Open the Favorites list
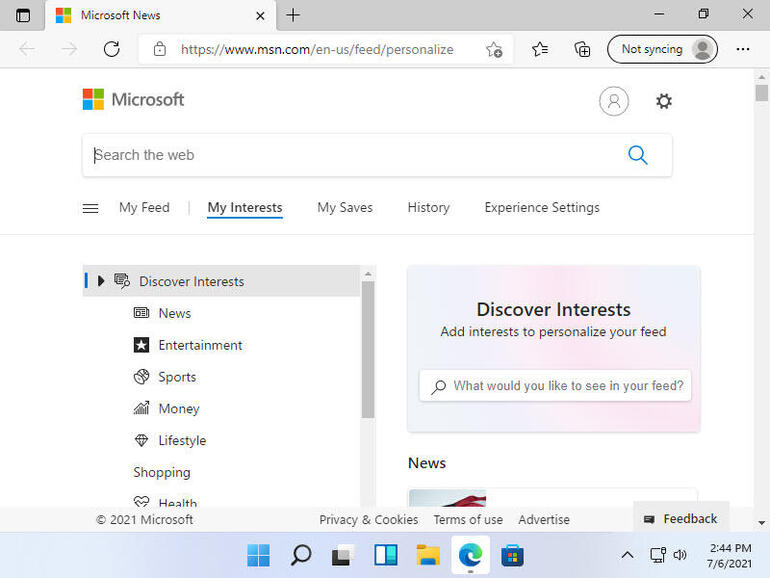 pos(540,49)
